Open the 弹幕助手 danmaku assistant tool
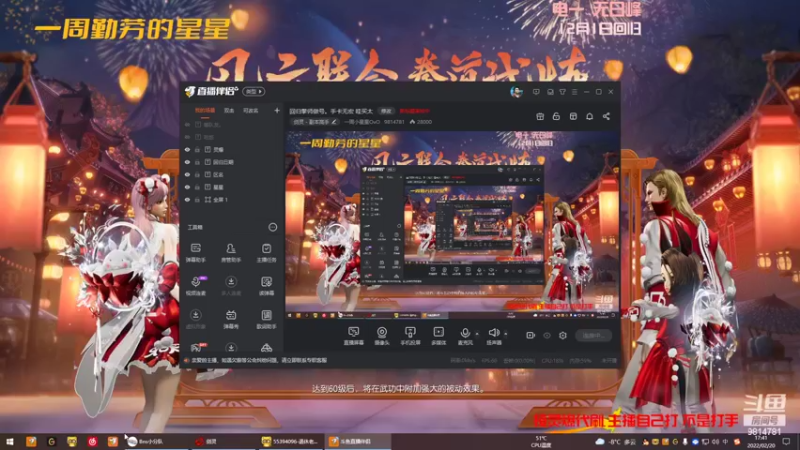The width and height of the screenshot is (800, 450). tap(195, 253)
